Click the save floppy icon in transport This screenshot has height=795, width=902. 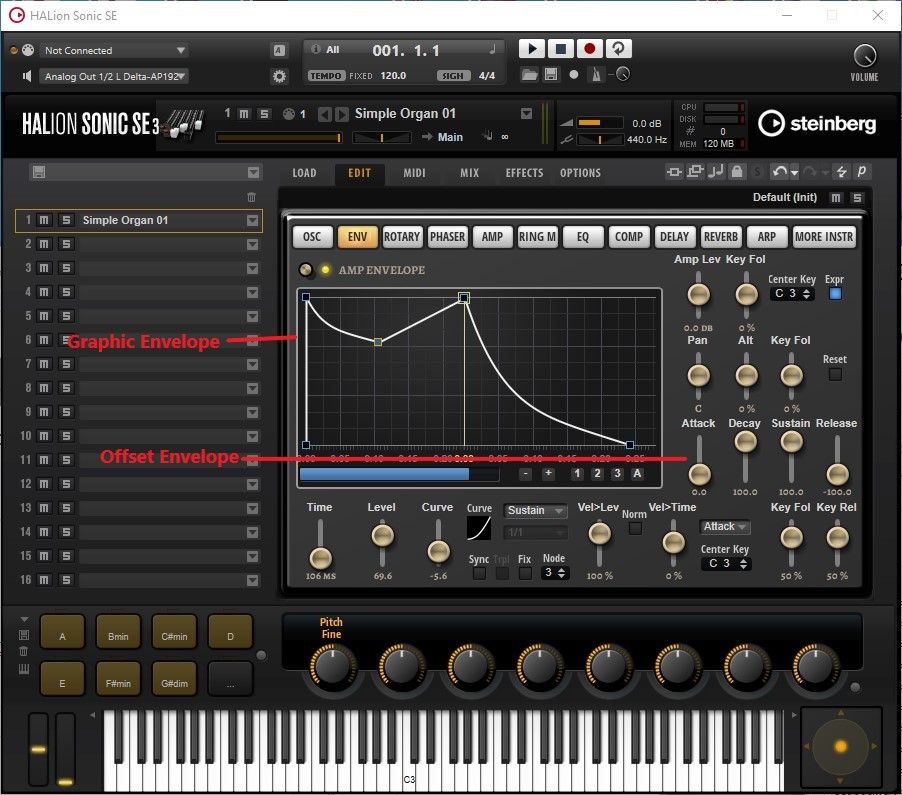551,75
